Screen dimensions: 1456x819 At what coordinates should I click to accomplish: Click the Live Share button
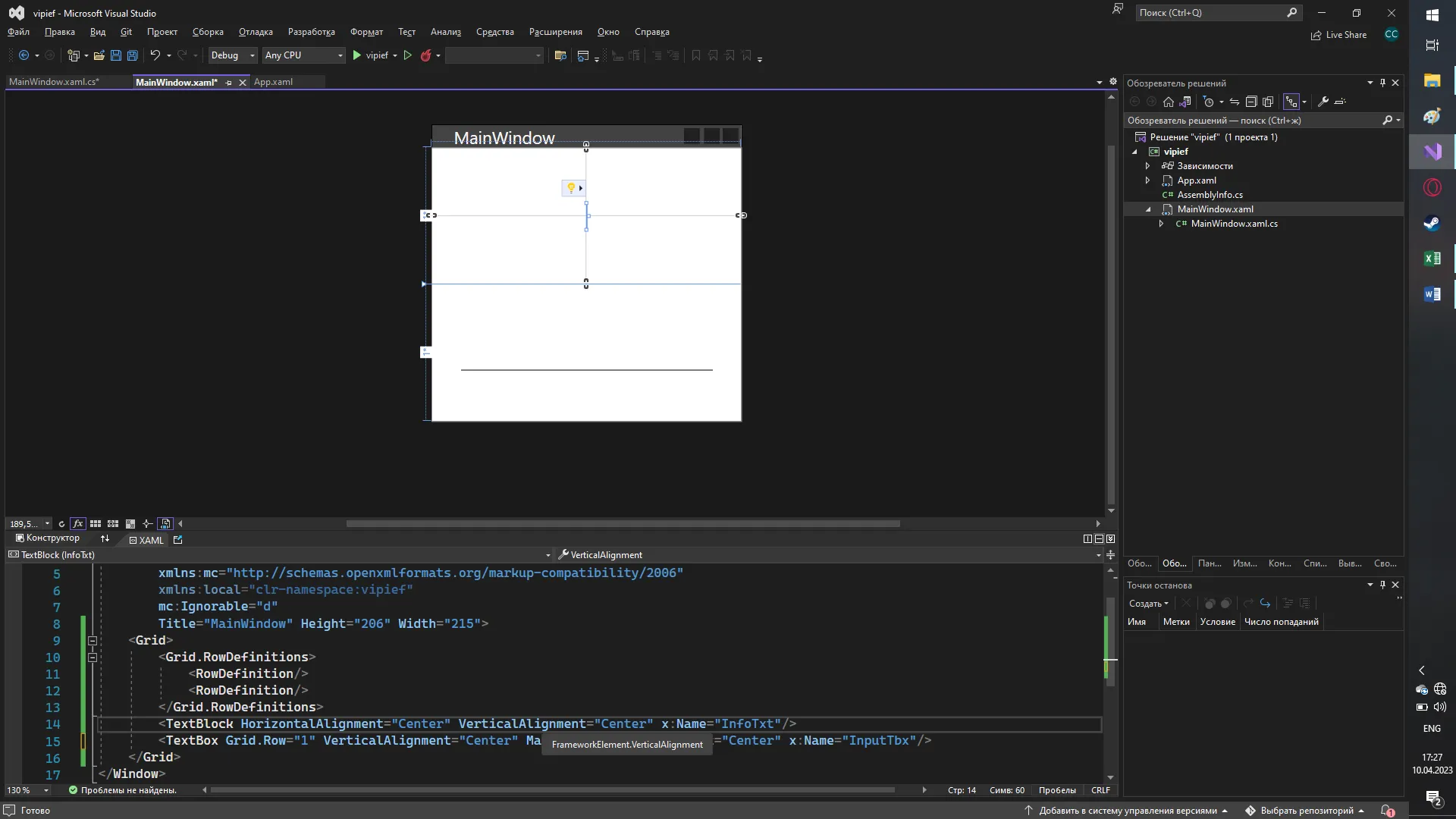pos(1338,35)
